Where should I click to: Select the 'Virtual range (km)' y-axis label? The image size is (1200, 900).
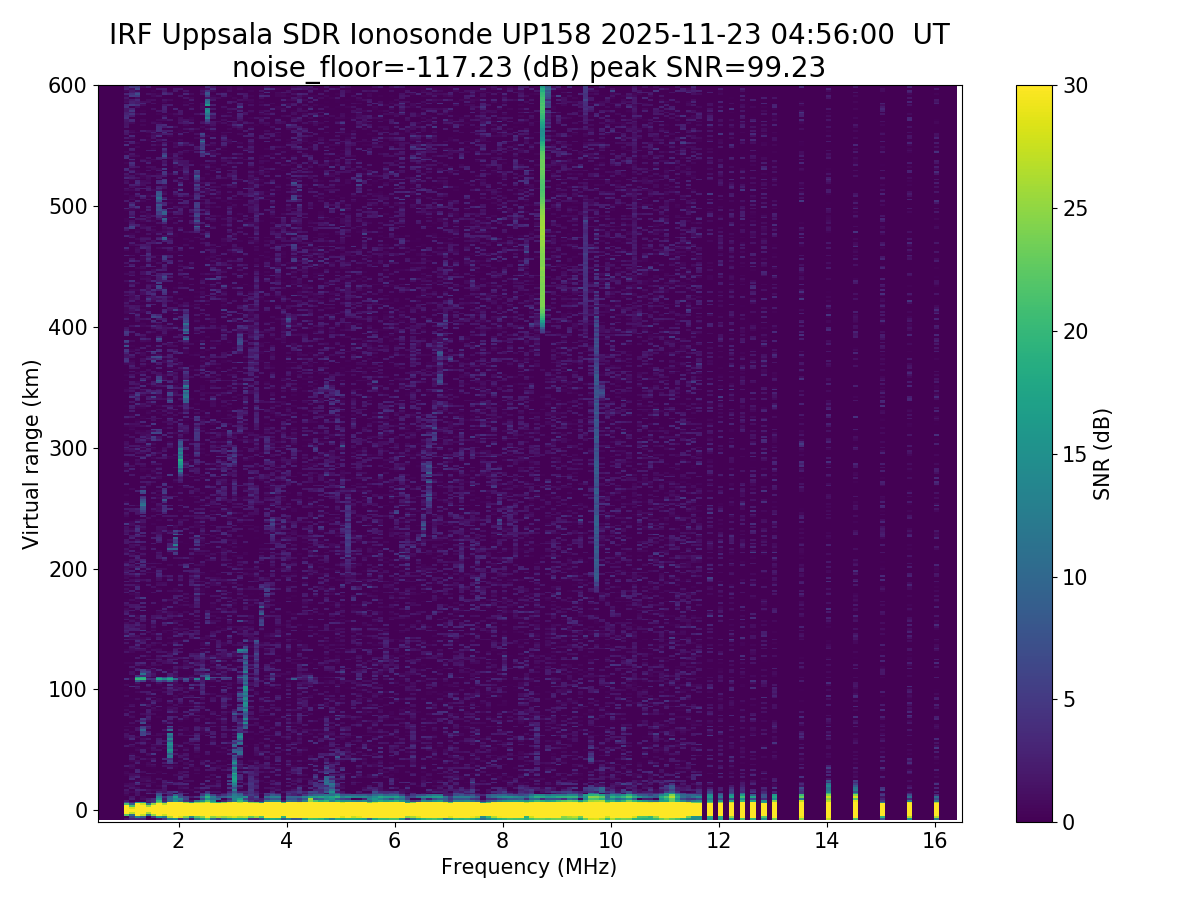(x=32, y=453)
